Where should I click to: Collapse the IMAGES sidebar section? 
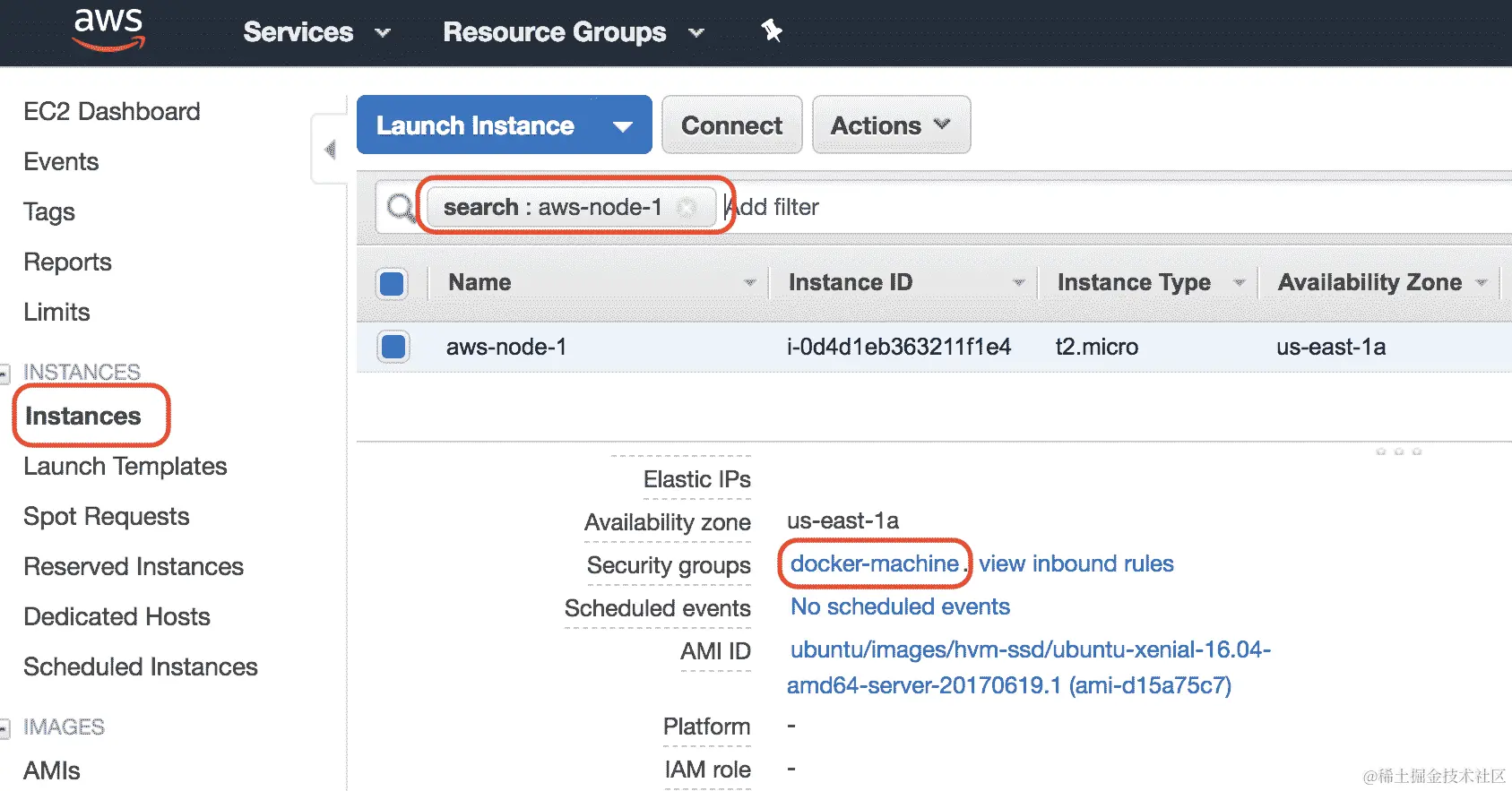(x=5, y=727)
